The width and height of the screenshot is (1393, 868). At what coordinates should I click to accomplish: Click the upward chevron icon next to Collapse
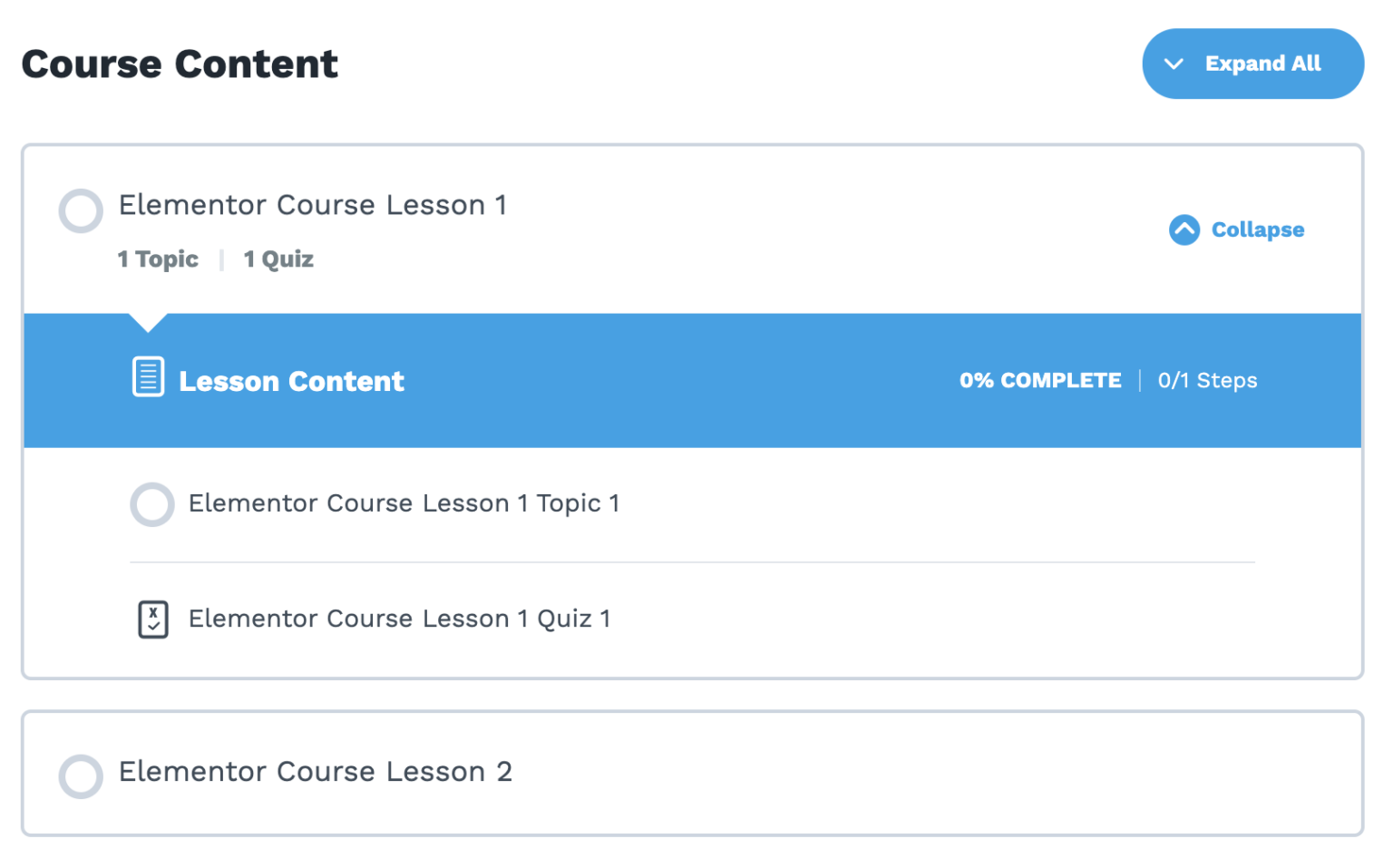pos(1184,229)
